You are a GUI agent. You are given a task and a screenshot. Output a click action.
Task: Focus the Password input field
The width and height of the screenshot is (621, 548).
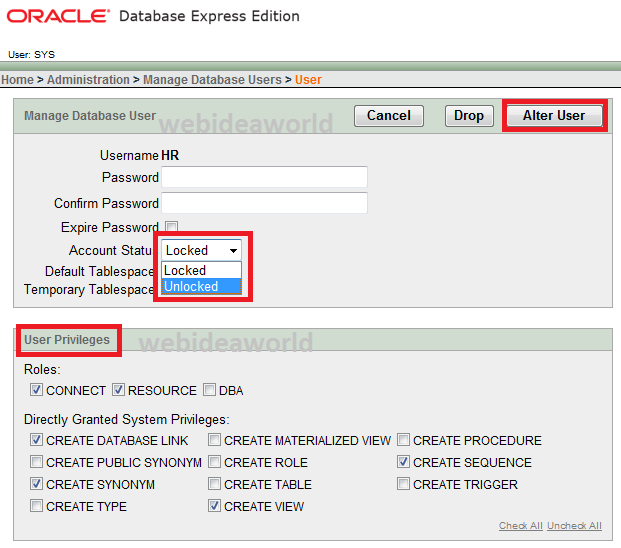264,177
